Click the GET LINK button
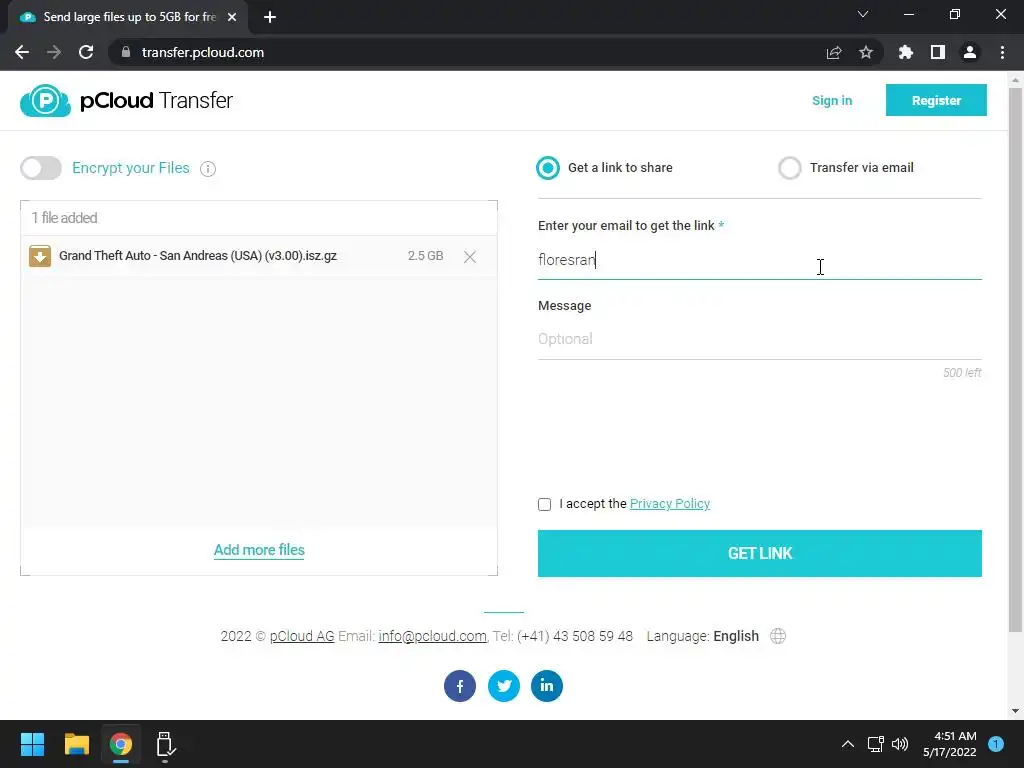Viewport: 1024px width, 768px height. (760, 553)
